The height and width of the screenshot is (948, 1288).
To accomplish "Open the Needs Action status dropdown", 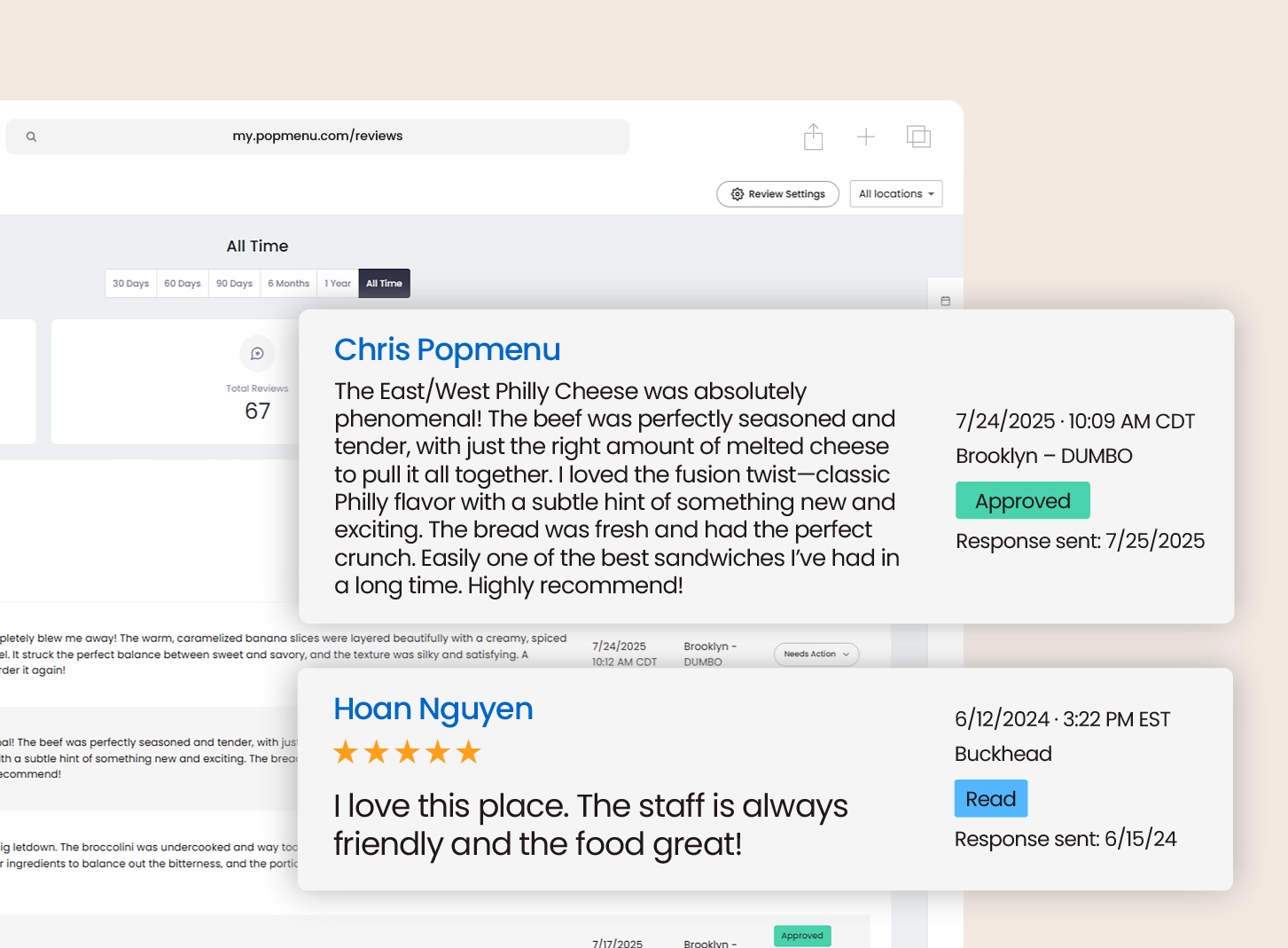I will (x=816, y=654).
